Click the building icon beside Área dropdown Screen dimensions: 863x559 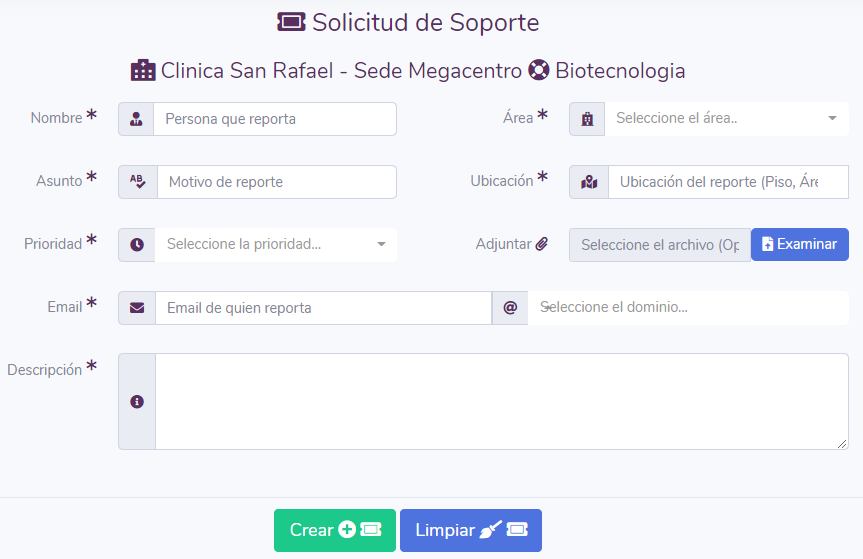click(587, 119)
